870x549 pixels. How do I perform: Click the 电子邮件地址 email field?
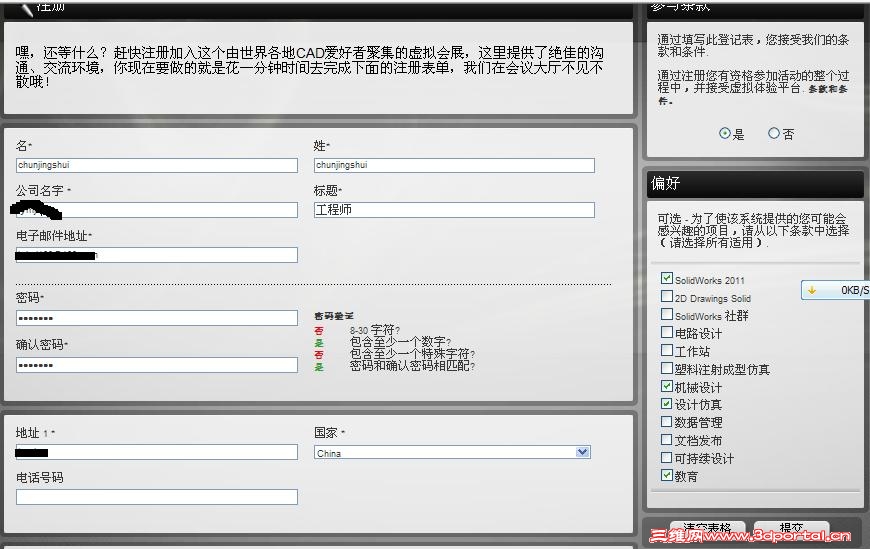156,255
